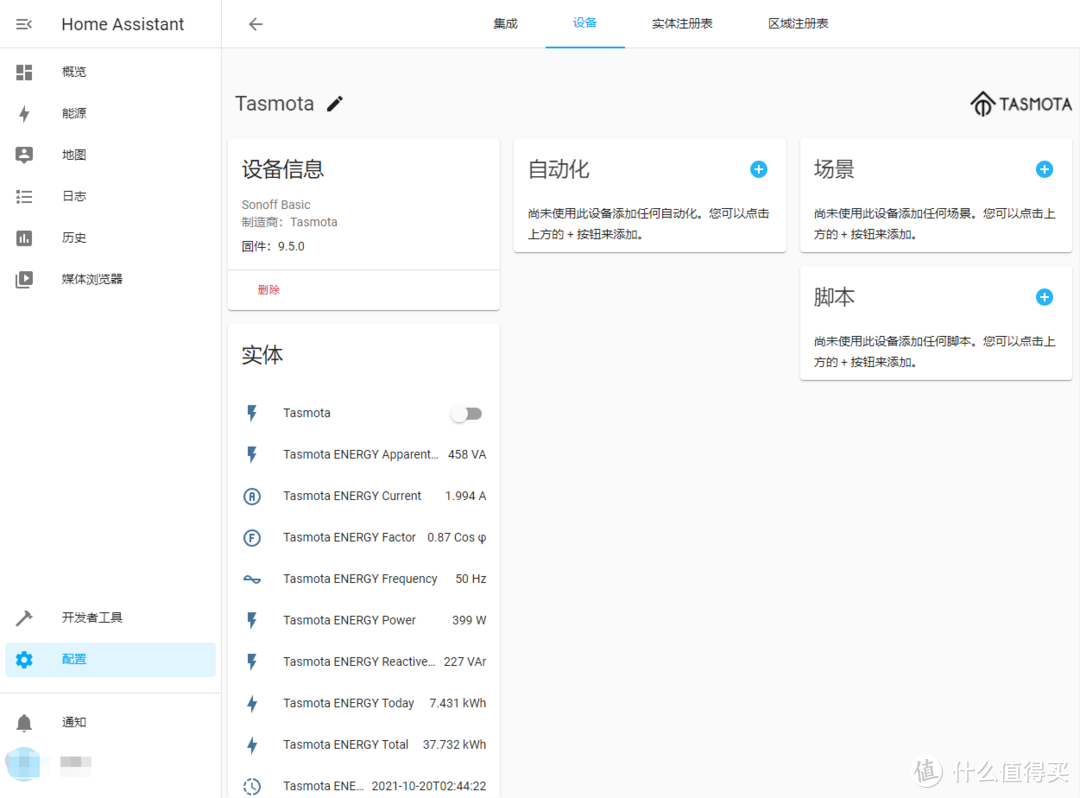The image size is (1080, 798).
Task: Open the 历史 history chart icon
Action: [x=24, y=238]
